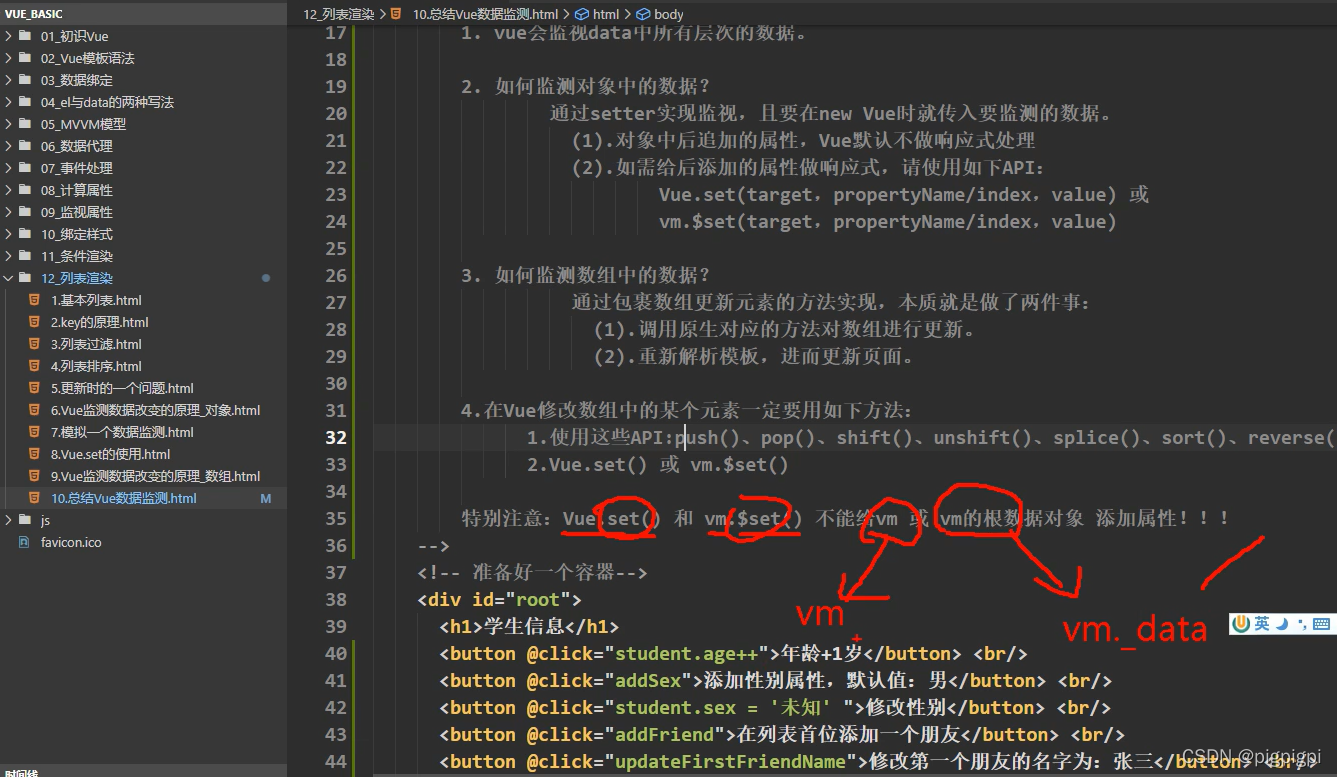Open the soft keyboard icon in IME toolbar
This screenshot has width=1337, height=777.
(1322, 624)
